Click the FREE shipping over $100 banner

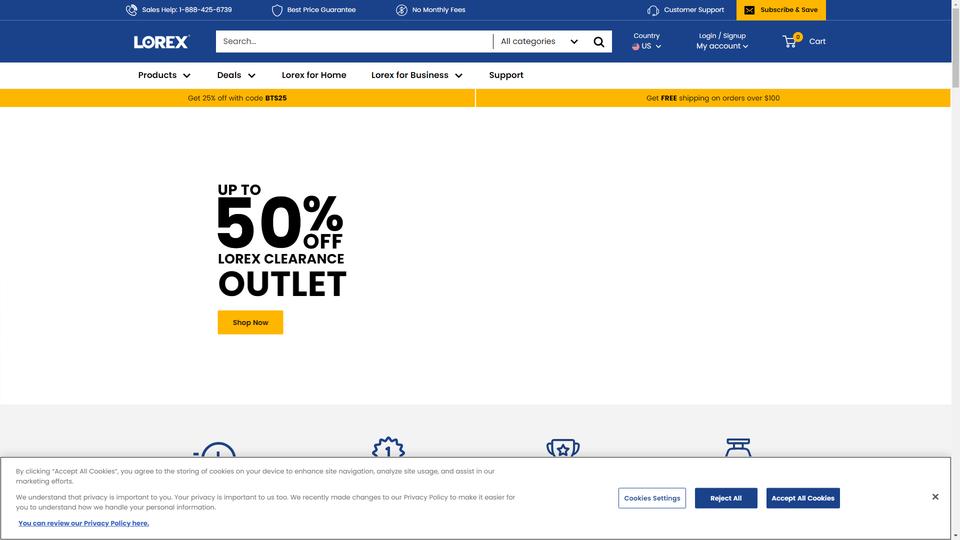point(713,98)
